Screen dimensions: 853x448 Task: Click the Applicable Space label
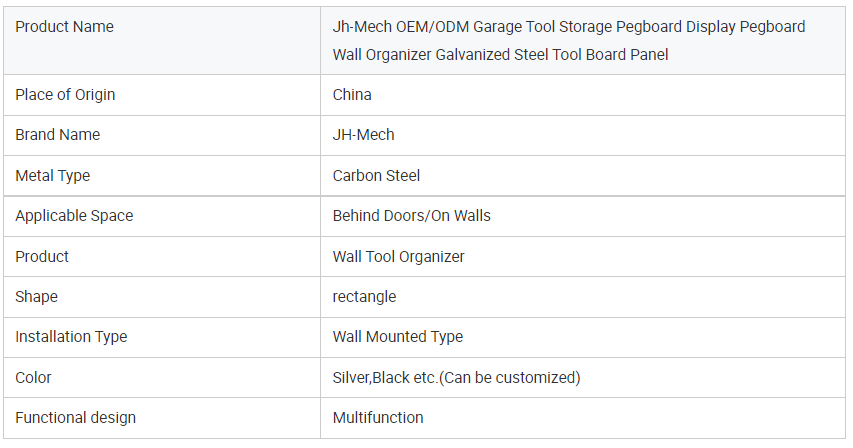[74, 216]
